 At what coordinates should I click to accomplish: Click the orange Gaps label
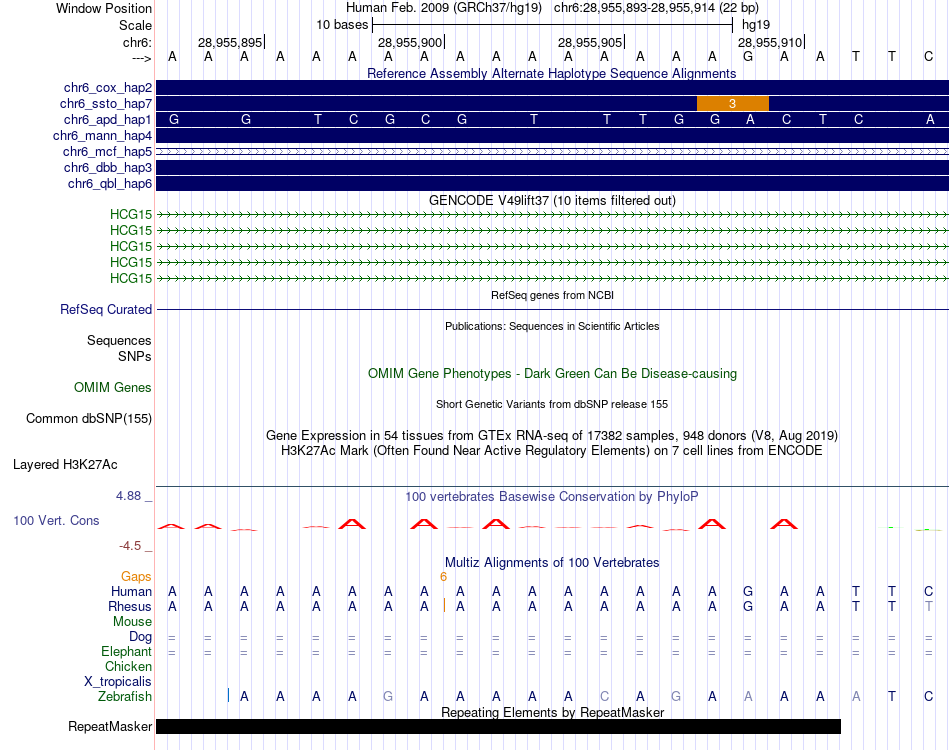(136, 577)
